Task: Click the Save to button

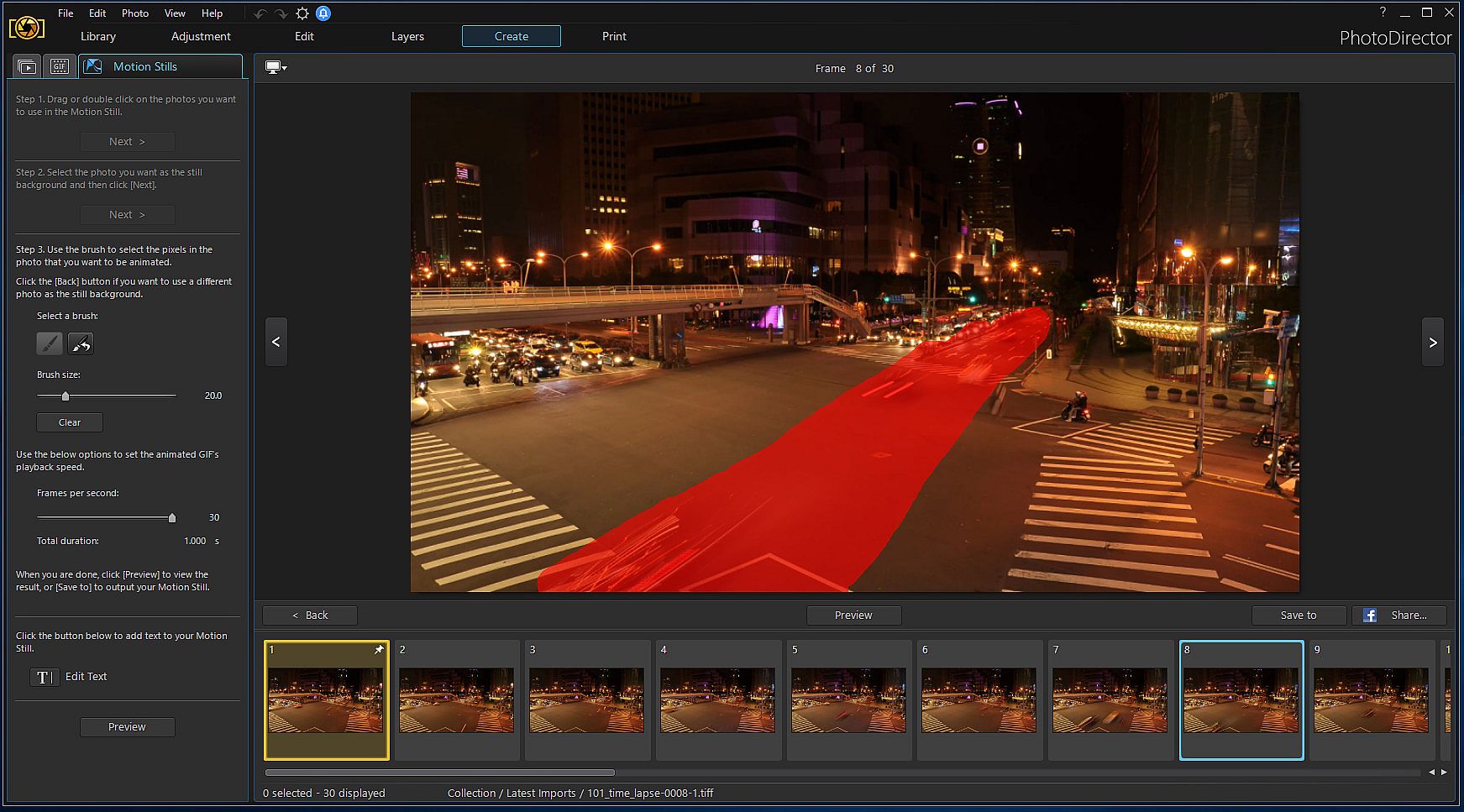Action: click(1298, 616)
